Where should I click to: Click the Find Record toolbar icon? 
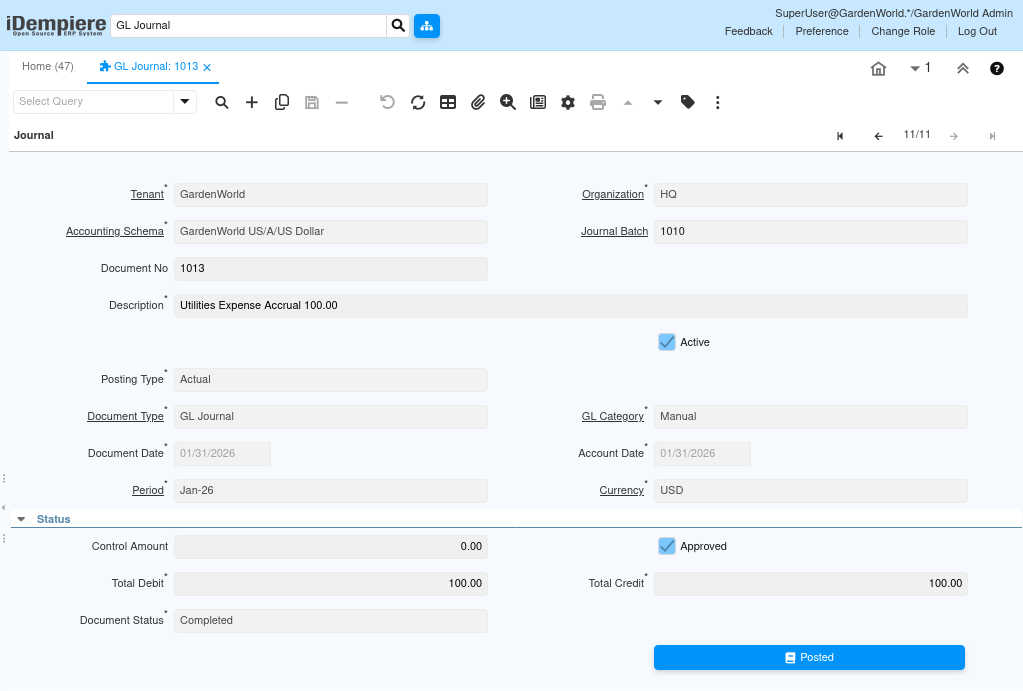(x=222, y=102)
